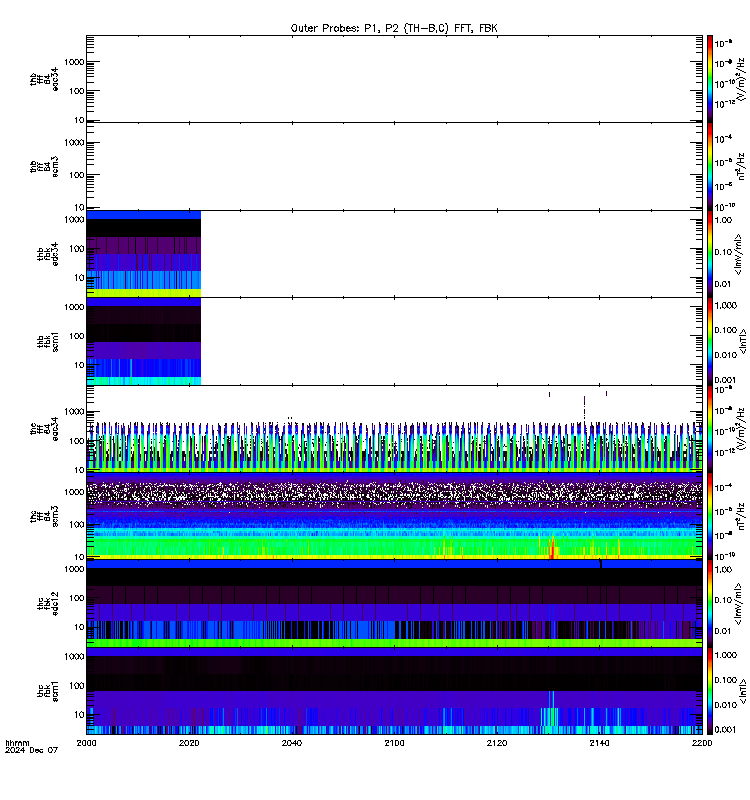Click the color bar beside thc fbk scm1 panel
Image resolution: width=750 pixels, height=800 pixels.
tap(710, 691)
